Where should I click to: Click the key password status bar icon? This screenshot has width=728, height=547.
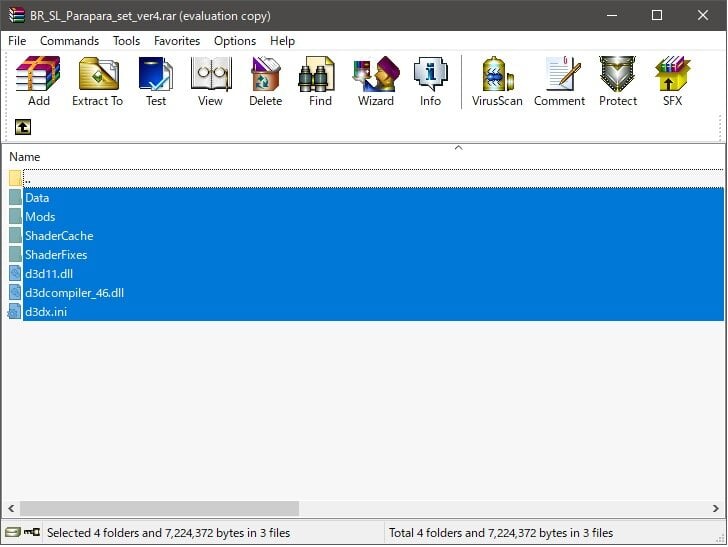[32, 532]
